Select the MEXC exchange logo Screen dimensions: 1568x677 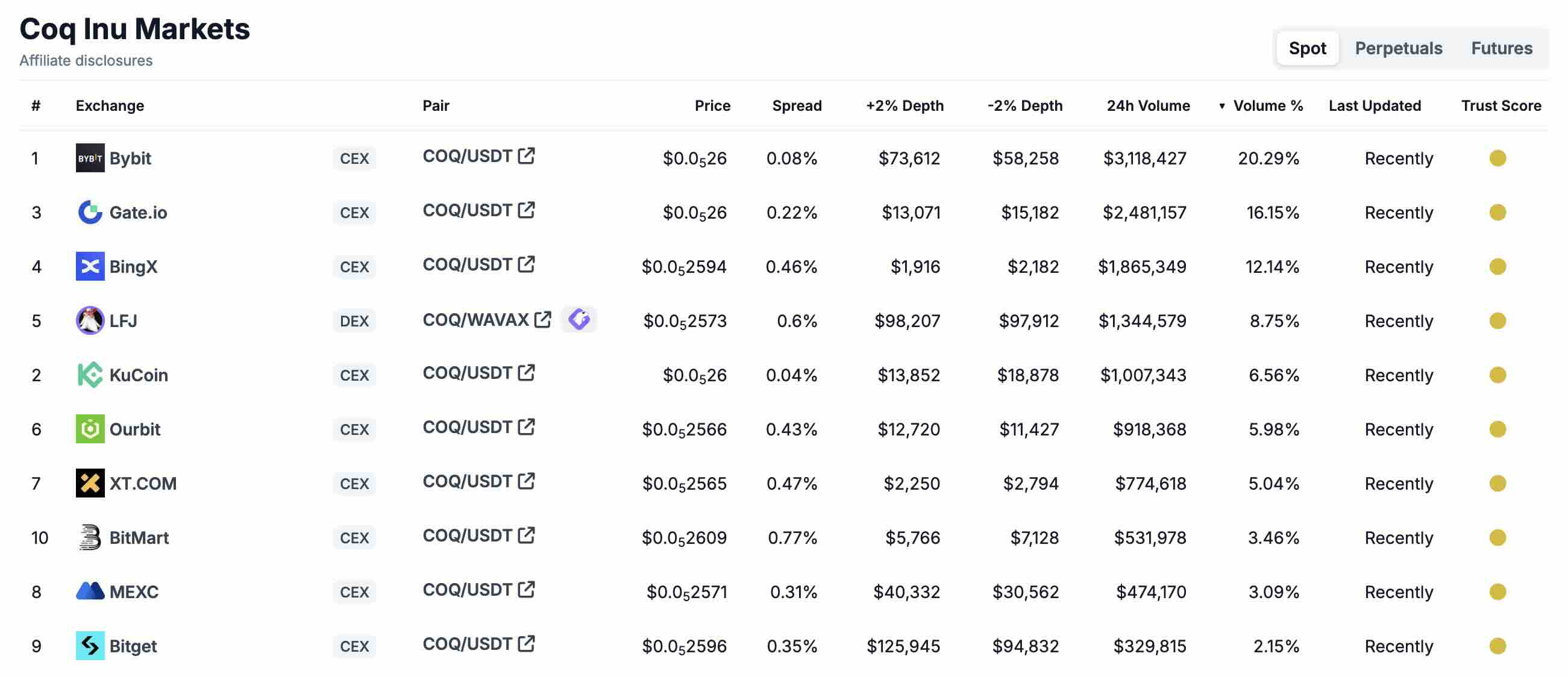(x=90, y=591)
